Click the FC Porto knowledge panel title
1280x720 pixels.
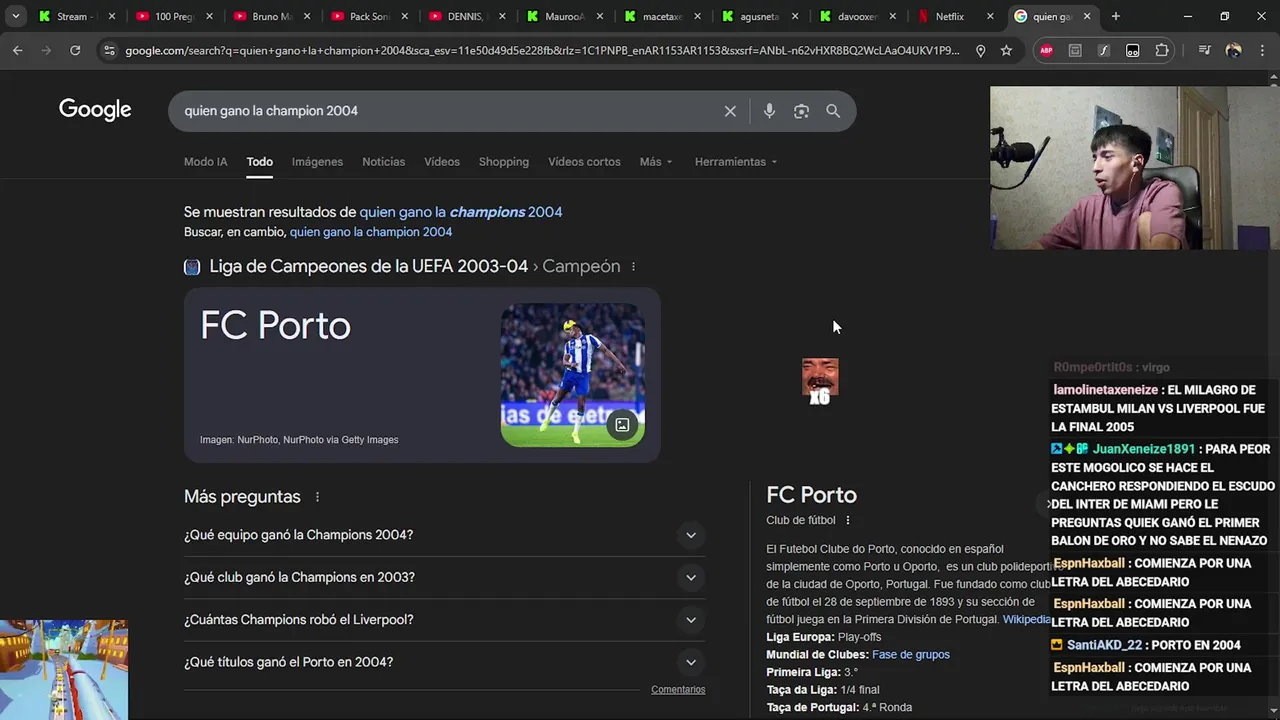pyautogui.click(x=811, y=495)
